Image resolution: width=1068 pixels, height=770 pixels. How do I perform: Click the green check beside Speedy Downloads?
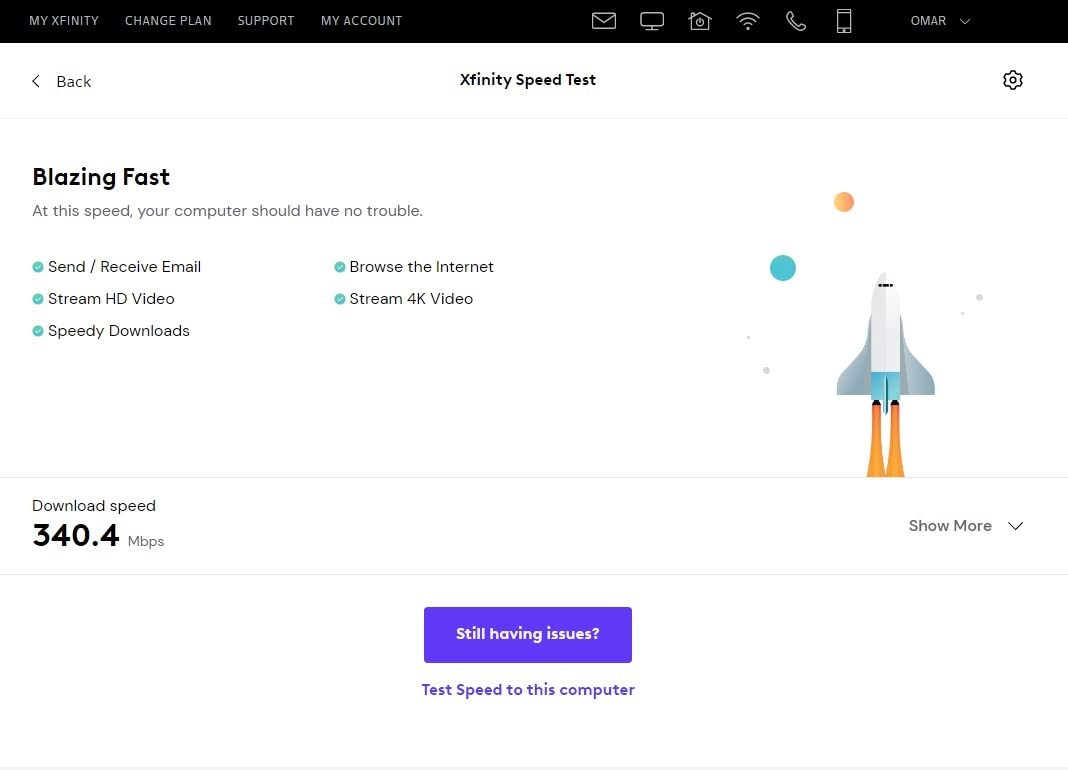38,331
